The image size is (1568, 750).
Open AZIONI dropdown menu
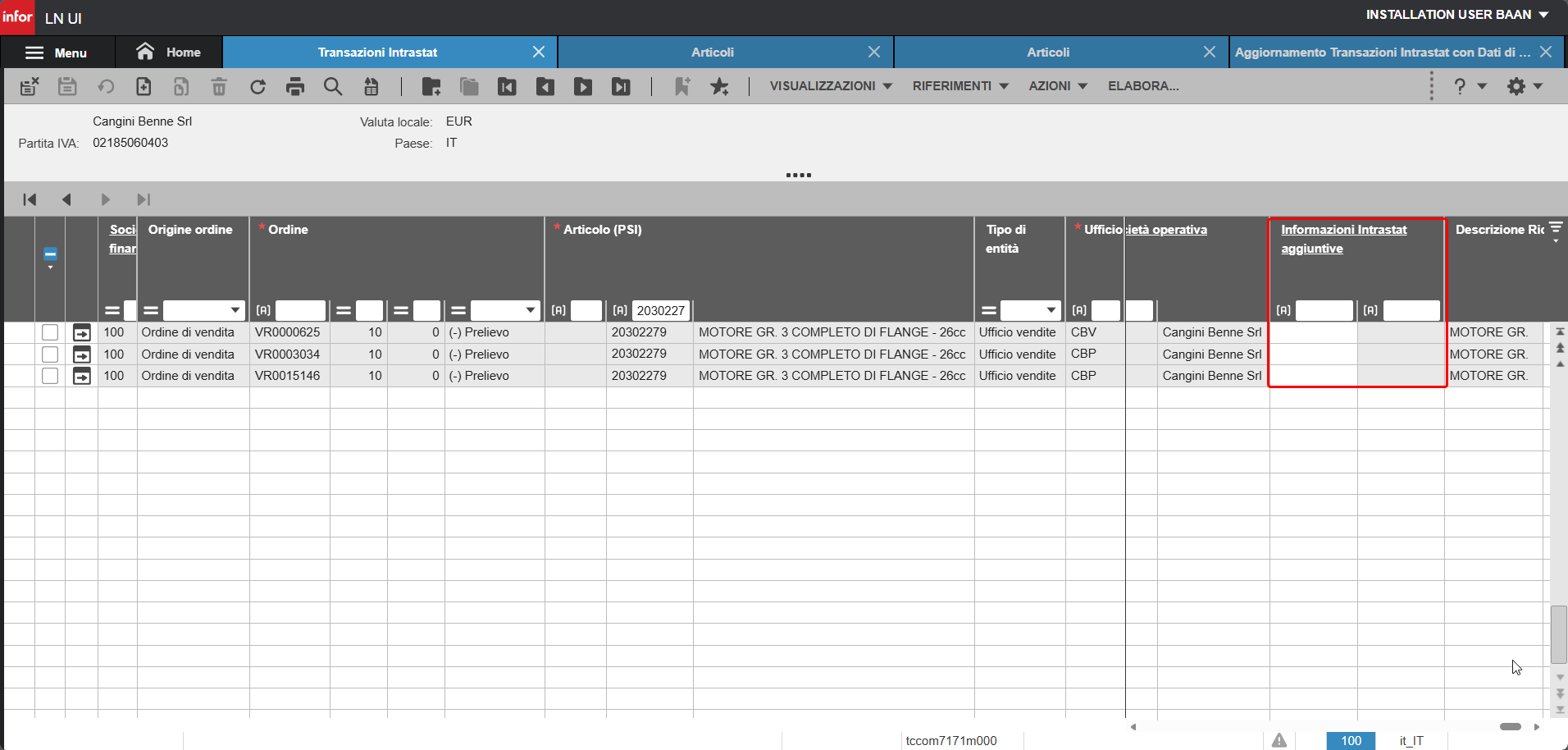point(1058,86)
